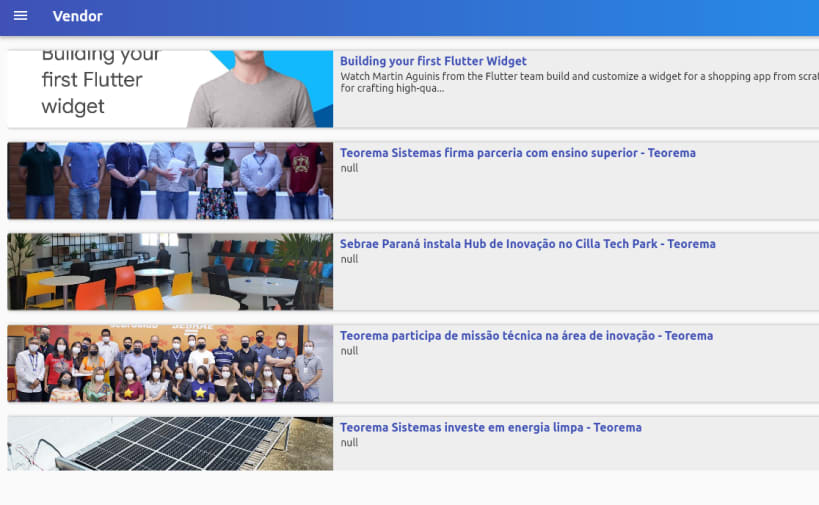Open 'Teorema participa de missão técnica' link
Screen dimensions: 819x505
(526, 336)
